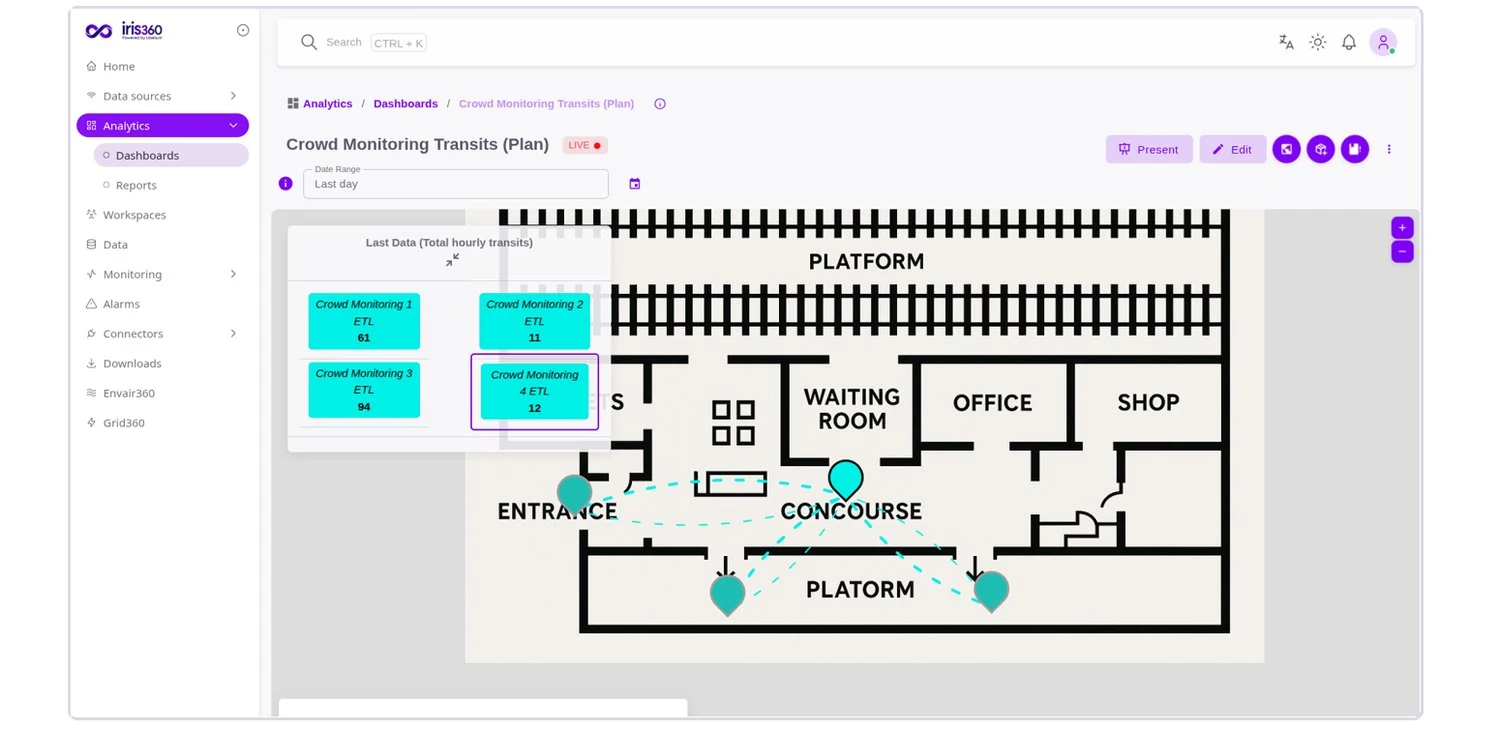This screenshot has width=1500, height=730.
Task: Click the magnifier search icon
Action: [309, 42]
